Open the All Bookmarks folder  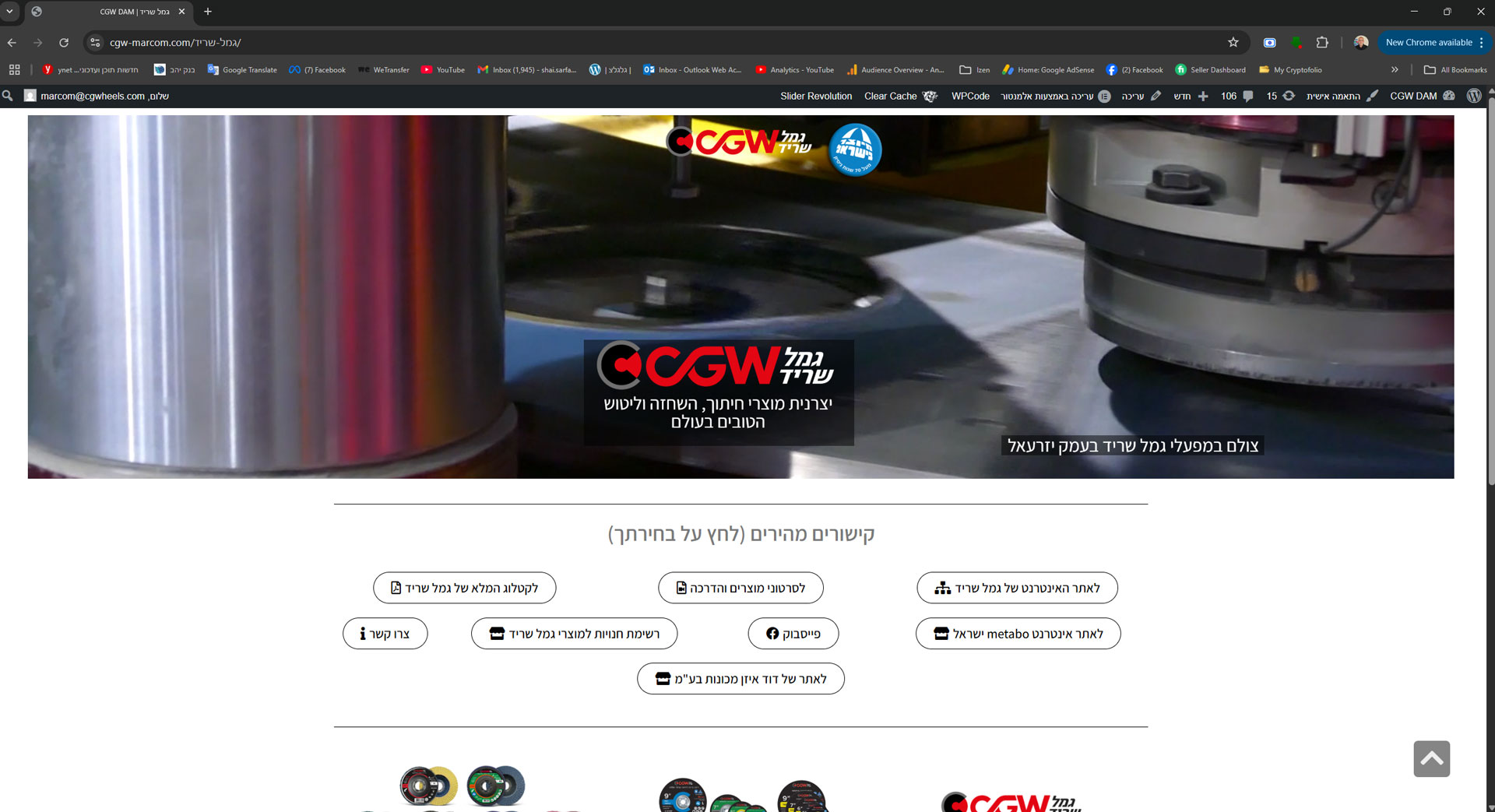1455,69
